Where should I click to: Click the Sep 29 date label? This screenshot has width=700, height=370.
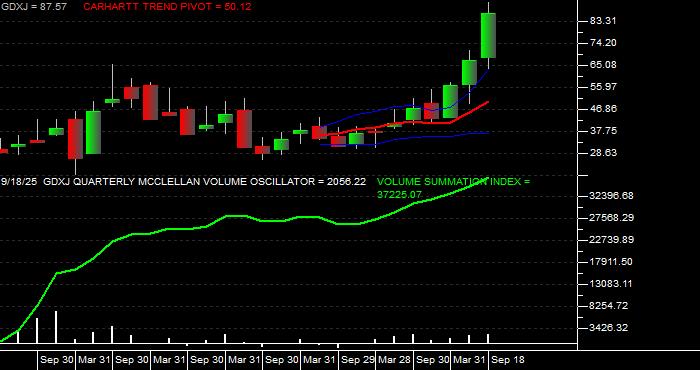coord(357,360)
